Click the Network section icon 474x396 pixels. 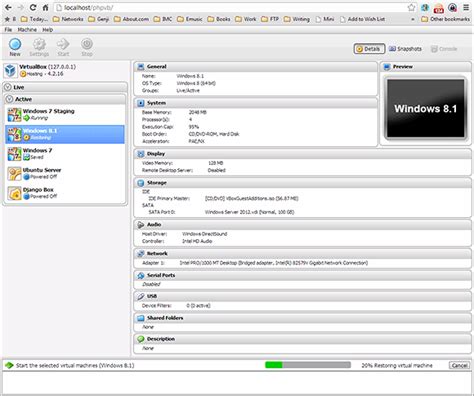pos(141,254)
